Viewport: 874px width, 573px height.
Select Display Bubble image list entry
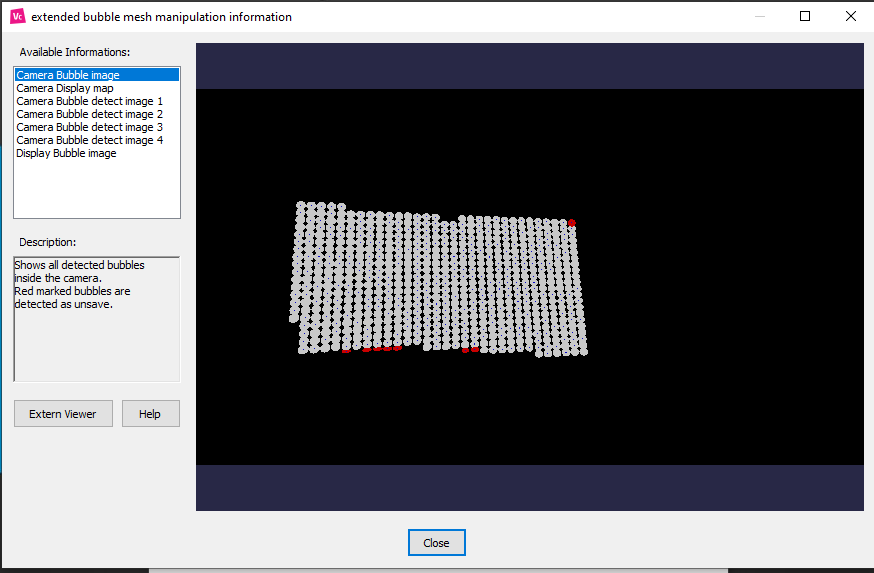pos(66,153)
